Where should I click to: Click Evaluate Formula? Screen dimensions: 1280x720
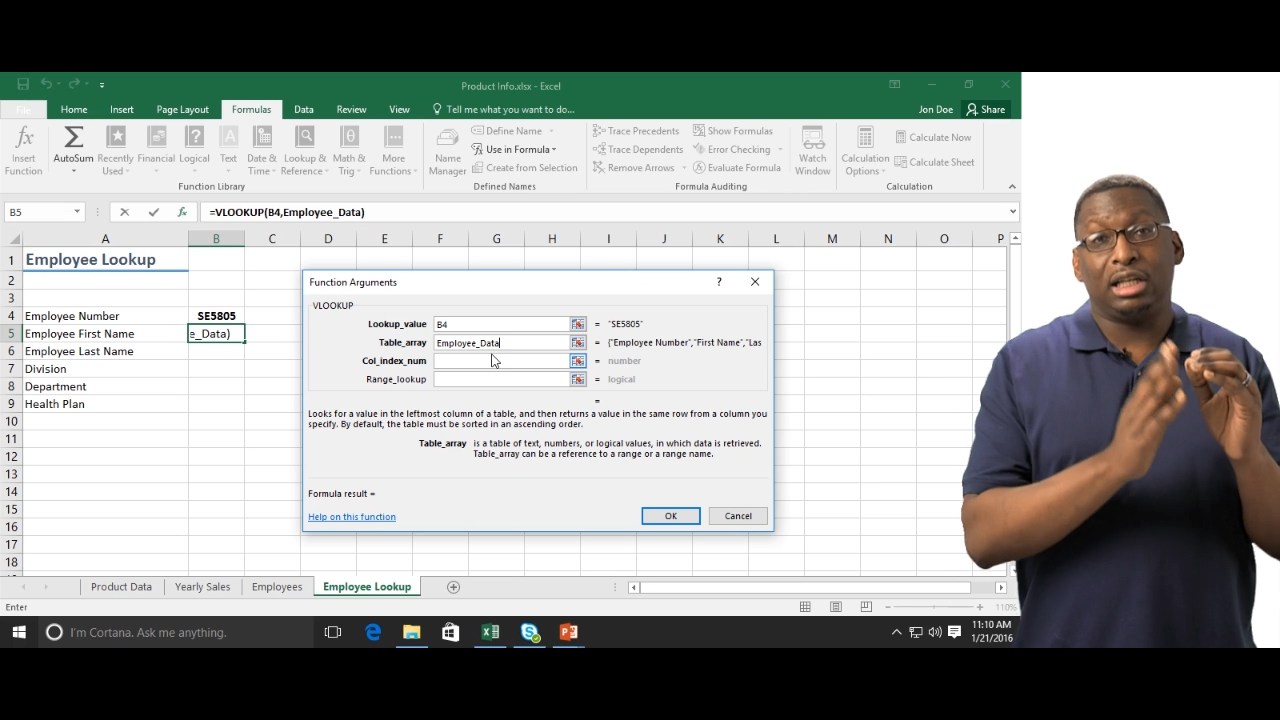pos(736,168)
